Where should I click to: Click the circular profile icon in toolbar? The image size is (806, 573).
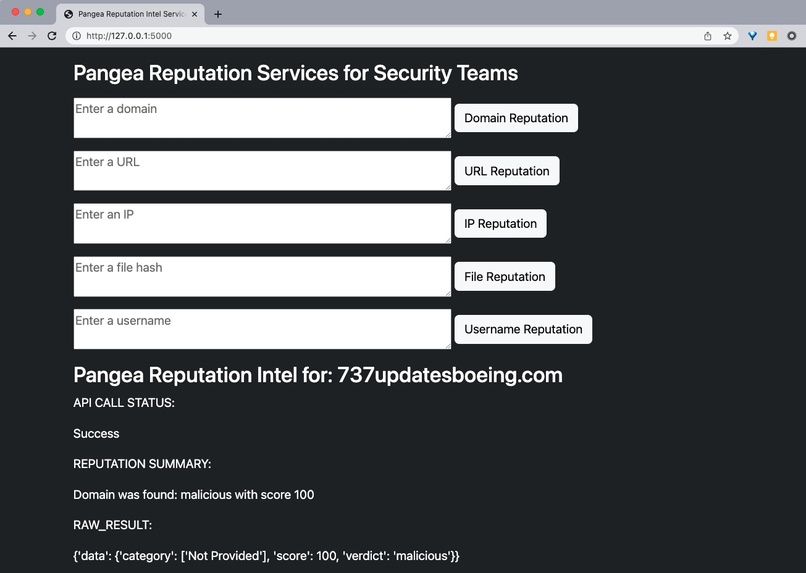(792, 36)
